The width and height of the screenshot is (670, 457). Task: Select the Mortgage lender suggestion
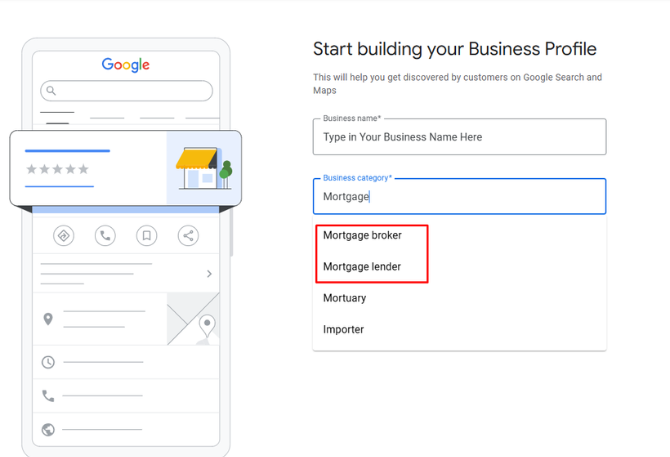459,267
